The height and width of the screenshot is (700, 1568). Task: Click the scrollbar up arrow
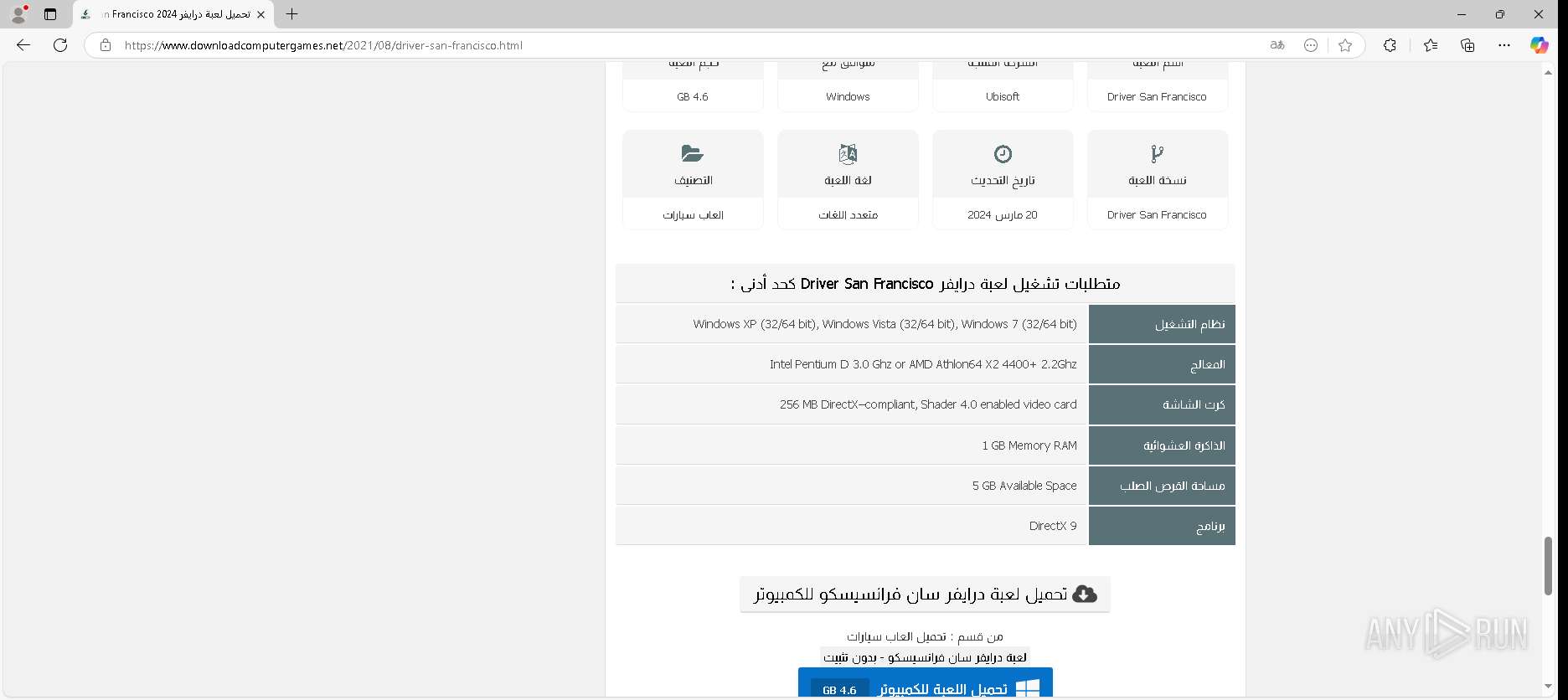click(1548, 73)
